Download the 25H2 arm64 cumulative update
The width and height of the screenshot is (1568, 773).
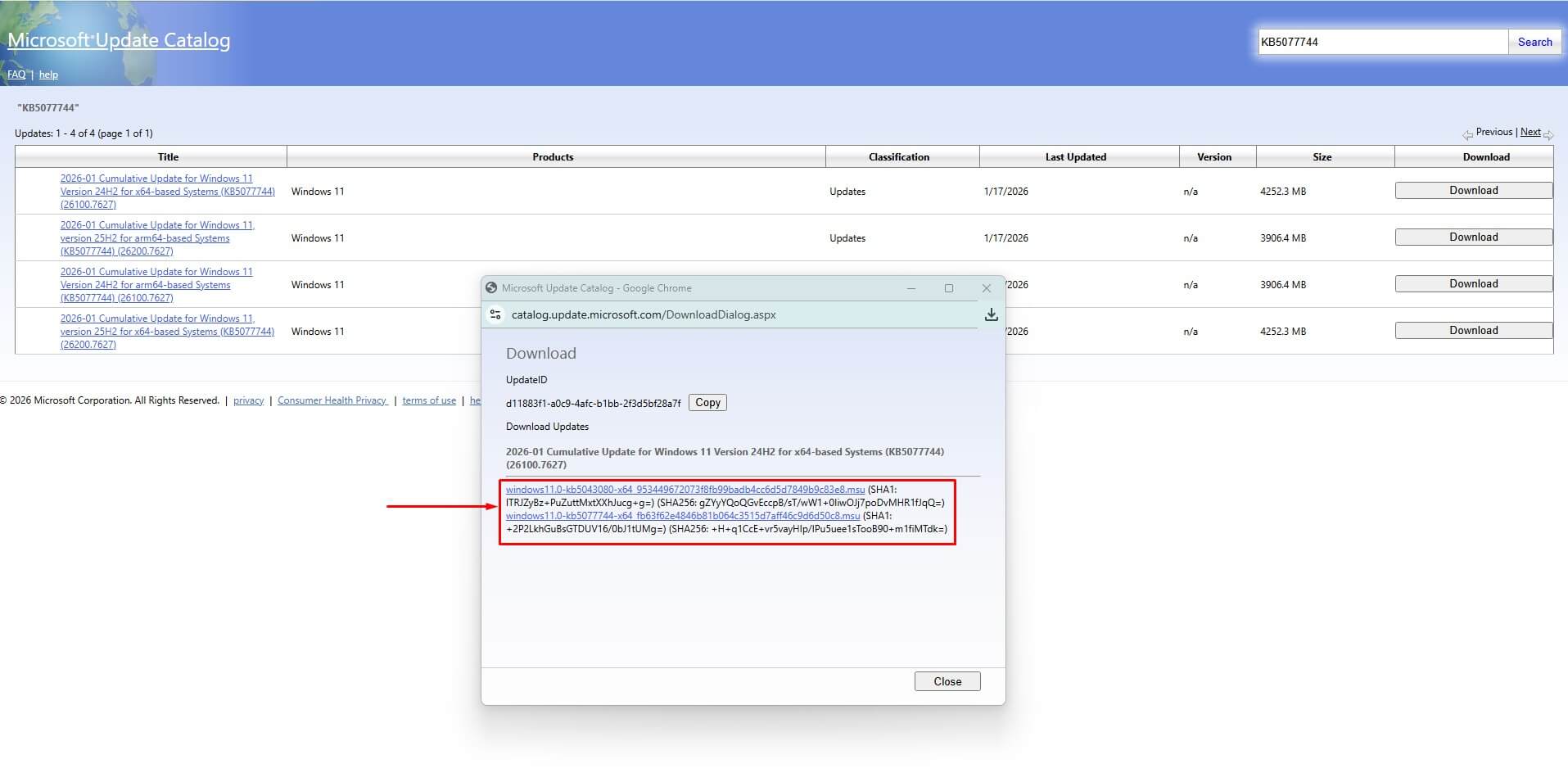tap(1474, 237)
